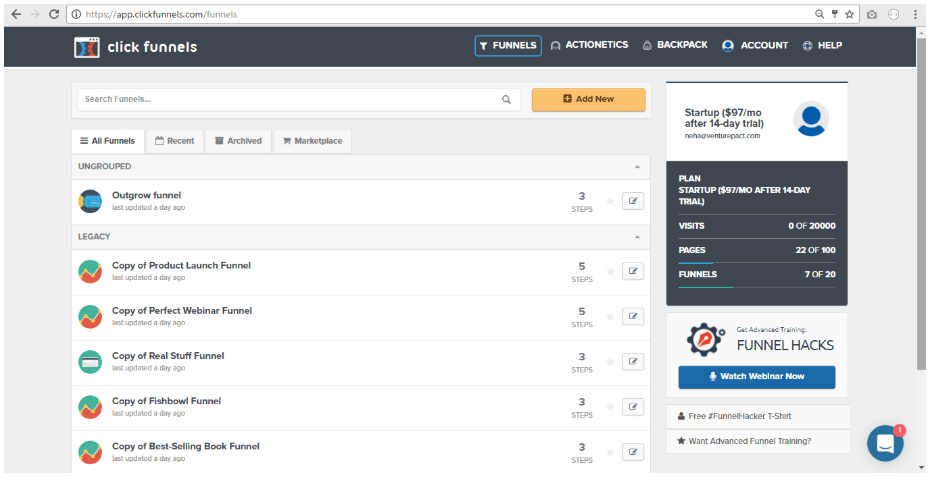
Task: Reload the page with browser refresh
Action: pyautogui.click(x=54, y=14)
